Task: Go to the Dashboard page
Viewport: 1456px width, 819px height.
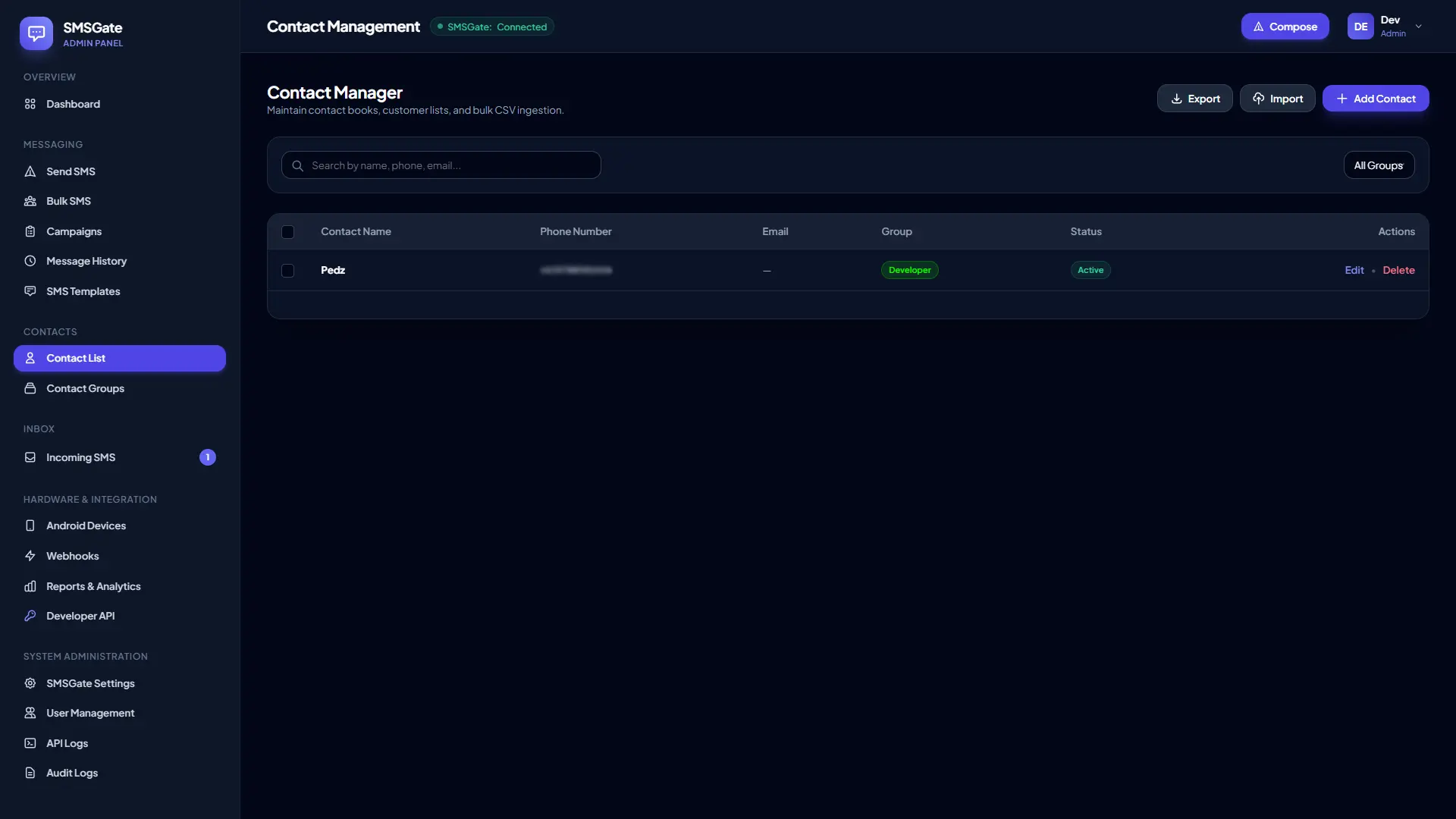Action: (120, 104)
